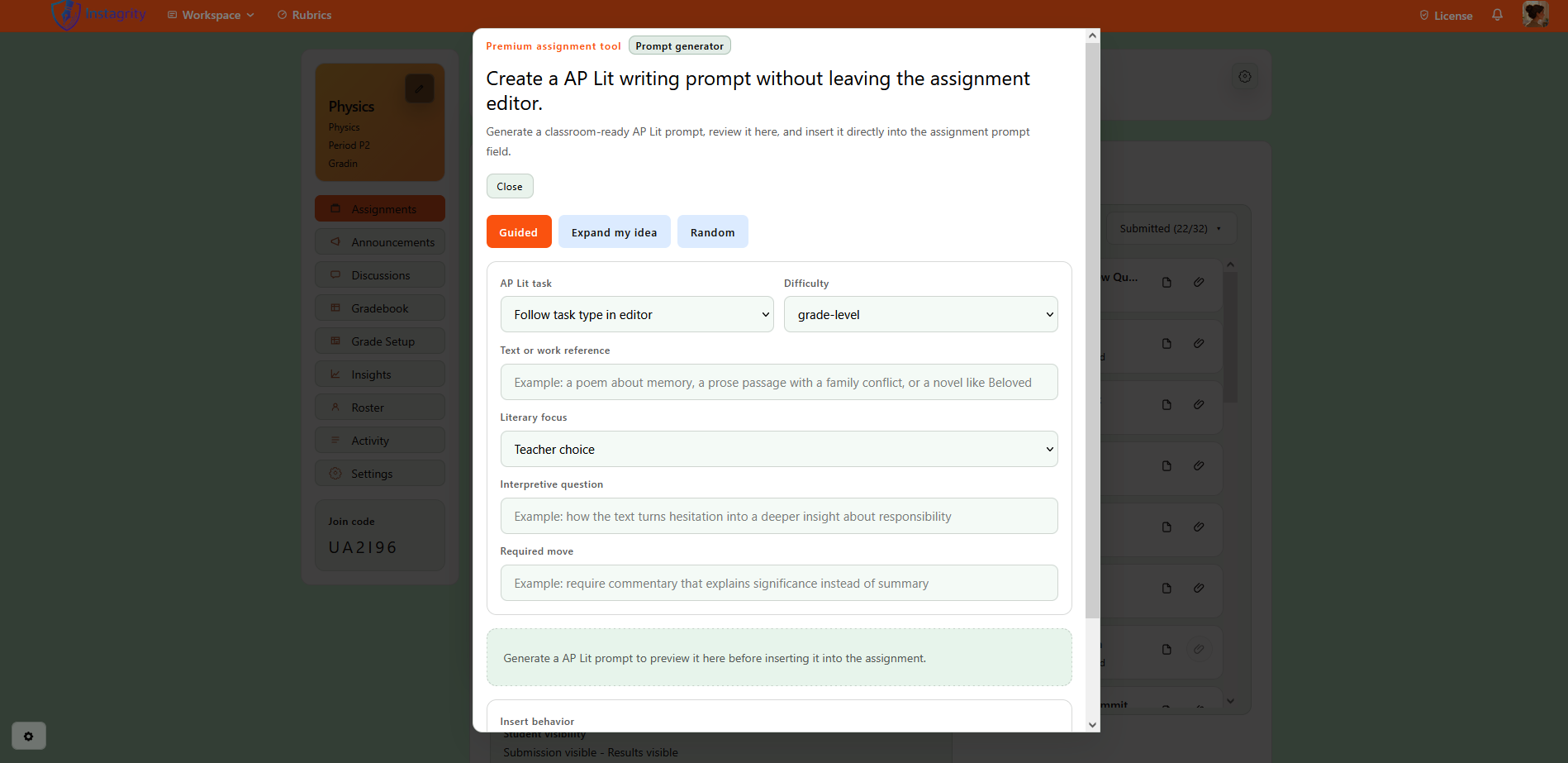Close the prompt generator dialog

510,186
